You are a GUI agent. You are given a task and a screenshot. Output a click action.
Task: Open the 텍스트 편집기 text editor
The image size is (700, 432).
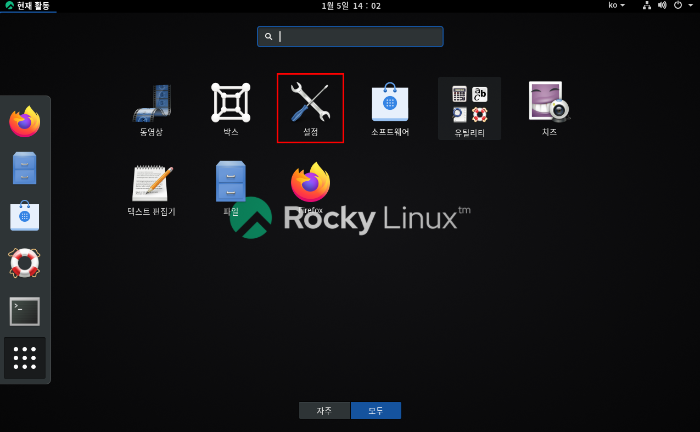pos(151,189)
